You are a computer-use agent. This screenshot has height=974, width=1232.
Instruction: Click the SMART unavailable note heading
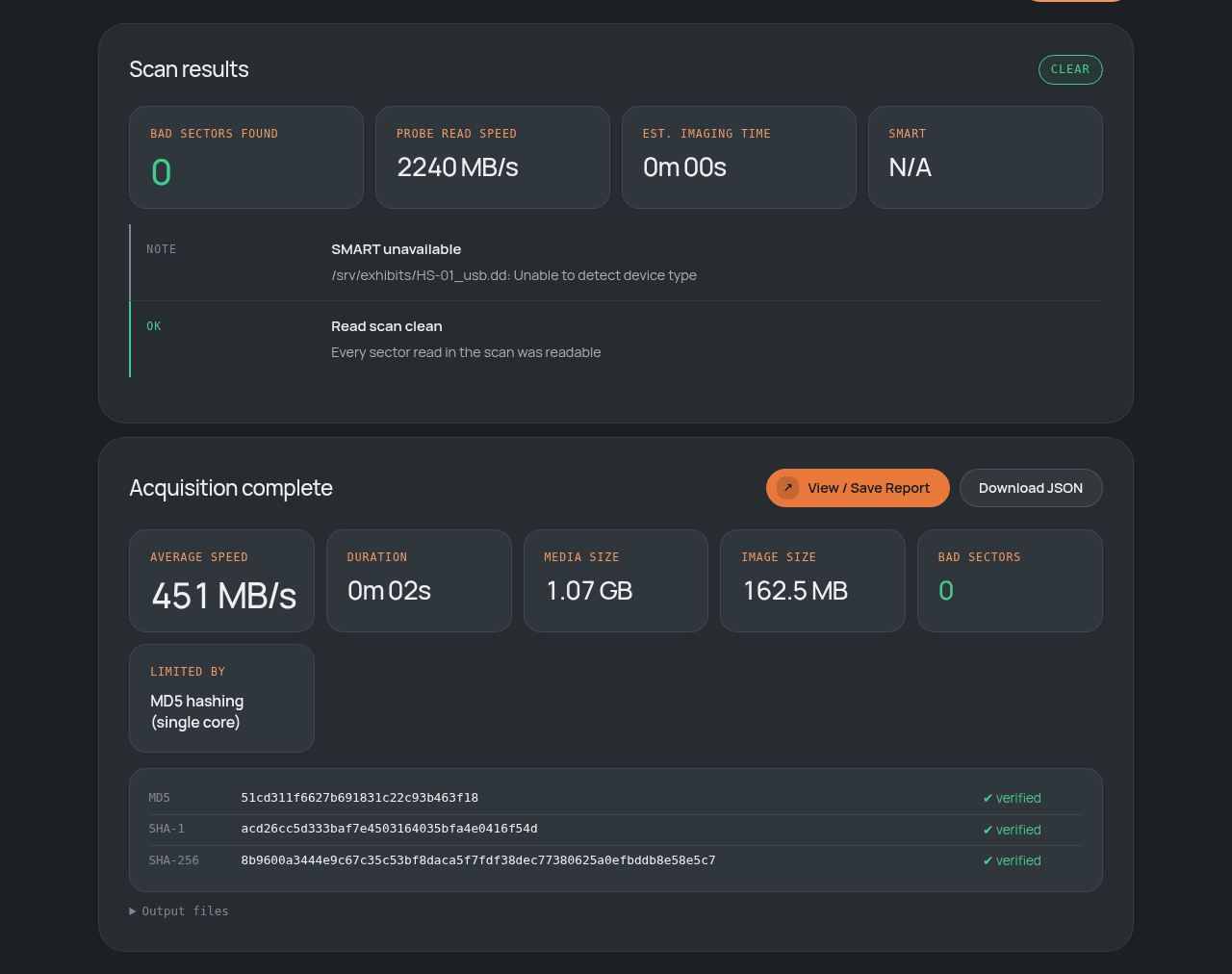click(x=396, y=249)
